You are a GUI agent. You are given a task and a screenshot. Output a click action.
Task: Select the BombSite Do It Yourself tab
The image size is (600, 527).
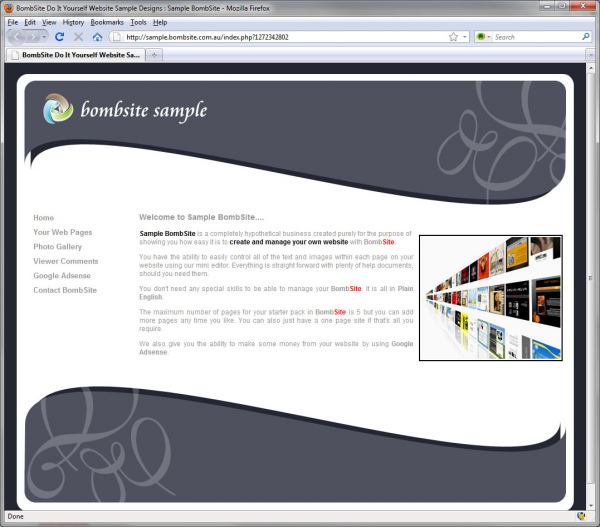75,55
